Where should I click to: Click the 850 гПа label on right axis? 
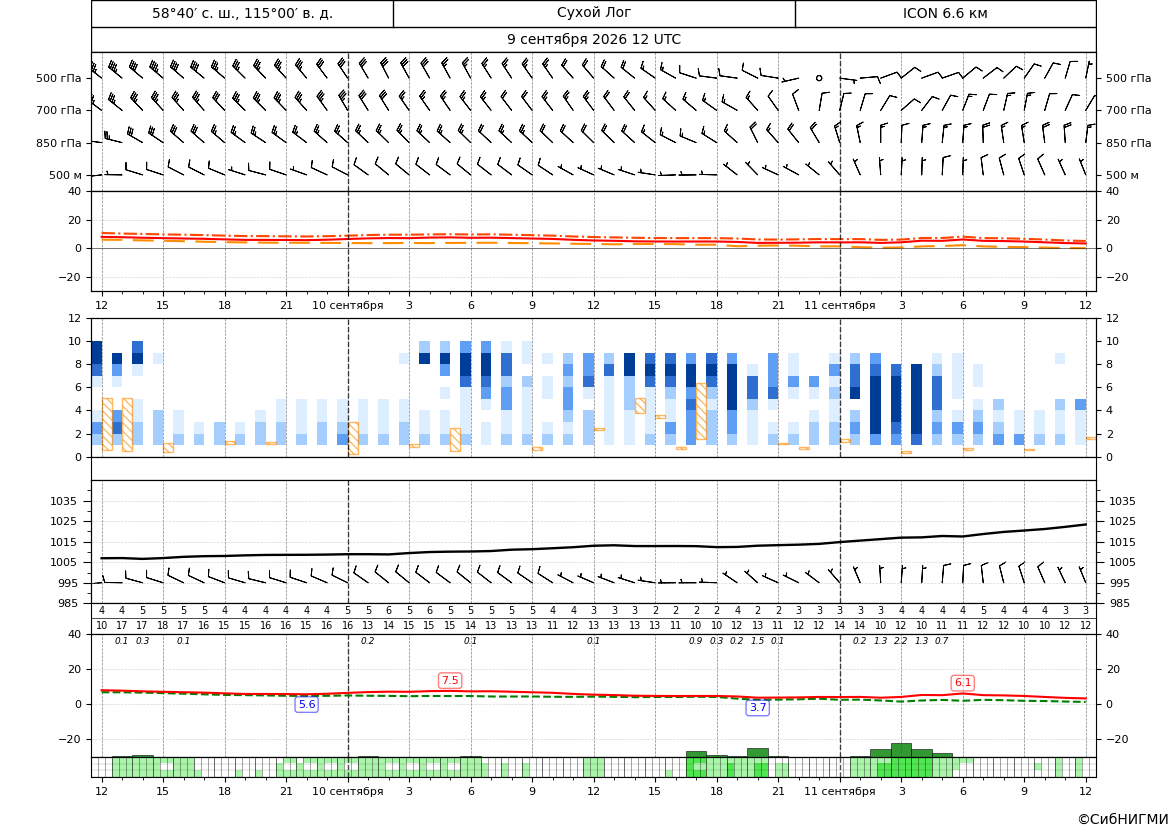click(x=1128, y=143)
